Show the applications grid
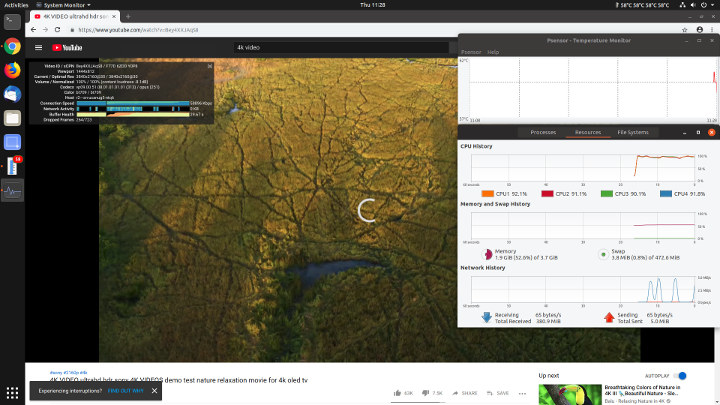This screenshot has width=720, height=405. 12,393
